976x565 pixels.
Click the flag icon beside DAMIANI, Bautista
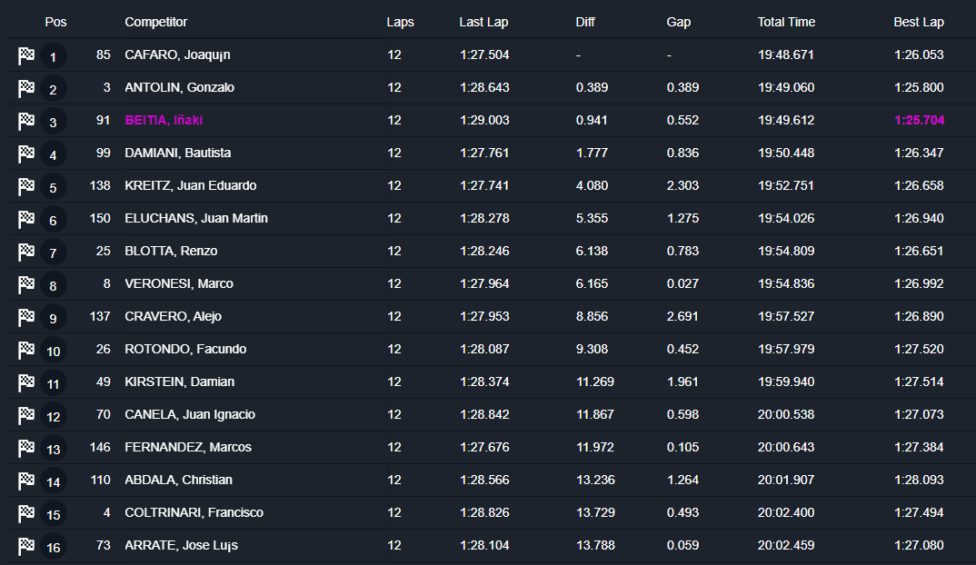[26, 154]
